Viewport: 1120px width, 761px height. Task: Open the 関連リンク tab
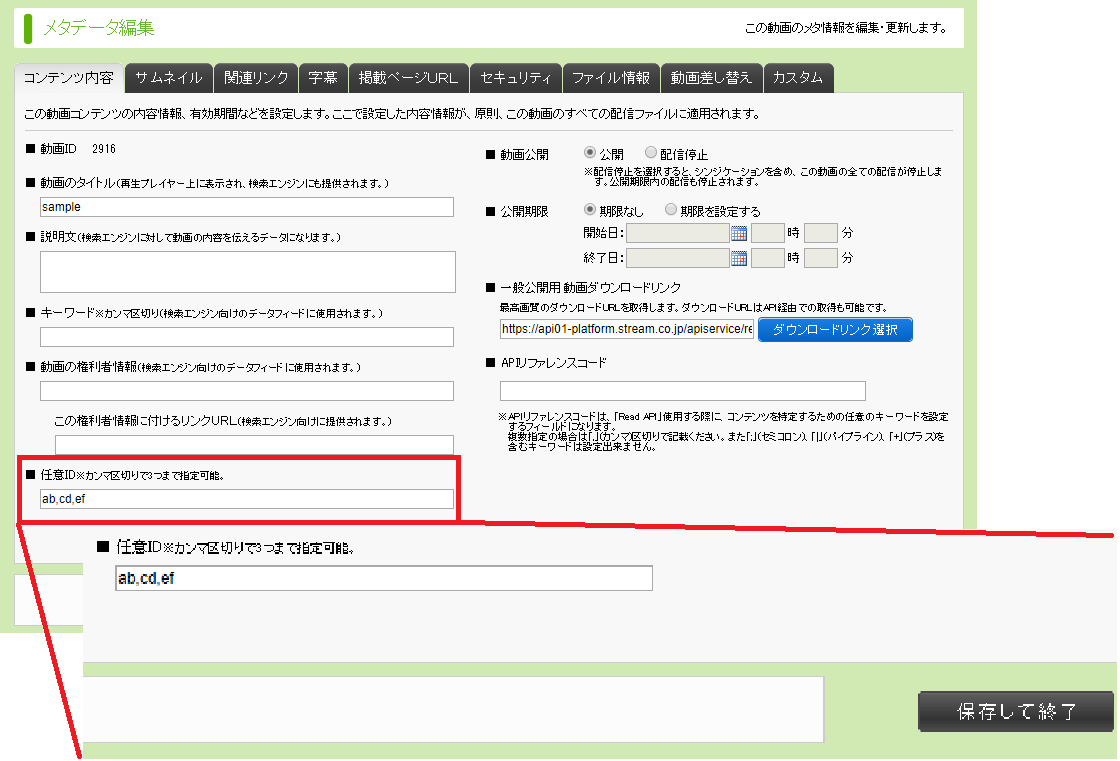(256, 78)
